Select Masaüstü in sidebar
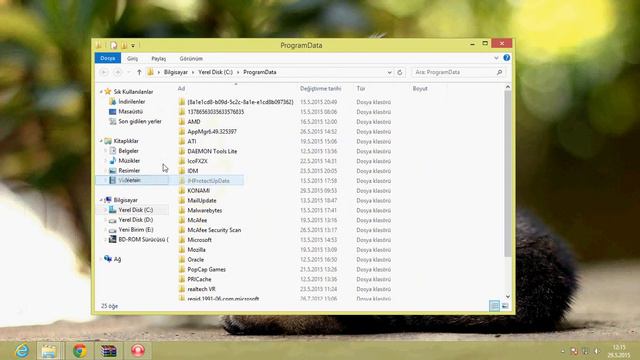The width and height of the screenshot is (640, 360). point(131,111)
